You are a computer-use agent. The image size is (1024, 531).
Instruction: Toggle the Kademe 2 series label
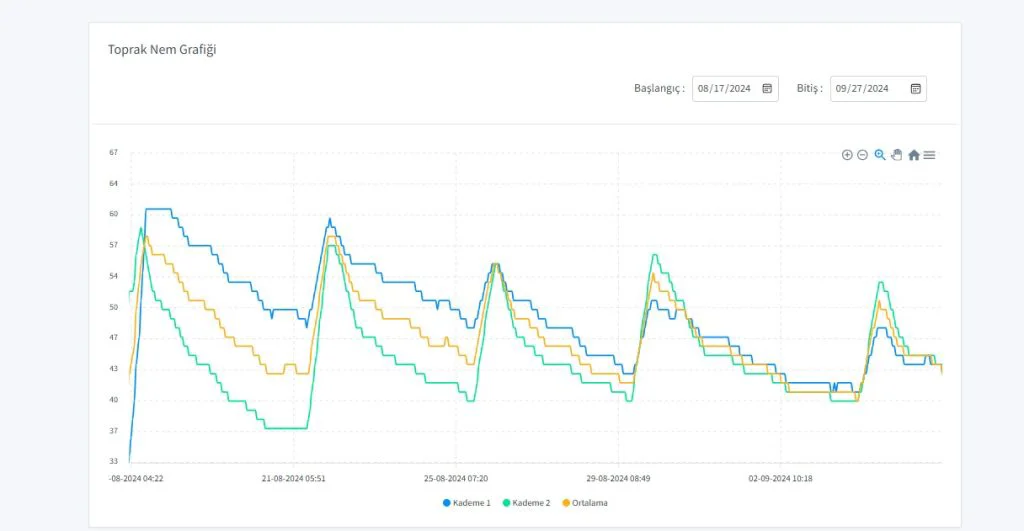coord(532,503)
